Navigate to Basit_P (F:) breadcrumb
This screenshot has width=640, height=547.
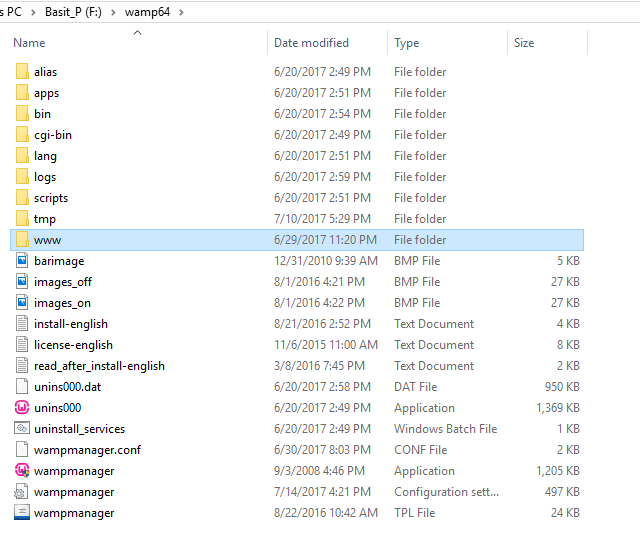tap(73, 12)
